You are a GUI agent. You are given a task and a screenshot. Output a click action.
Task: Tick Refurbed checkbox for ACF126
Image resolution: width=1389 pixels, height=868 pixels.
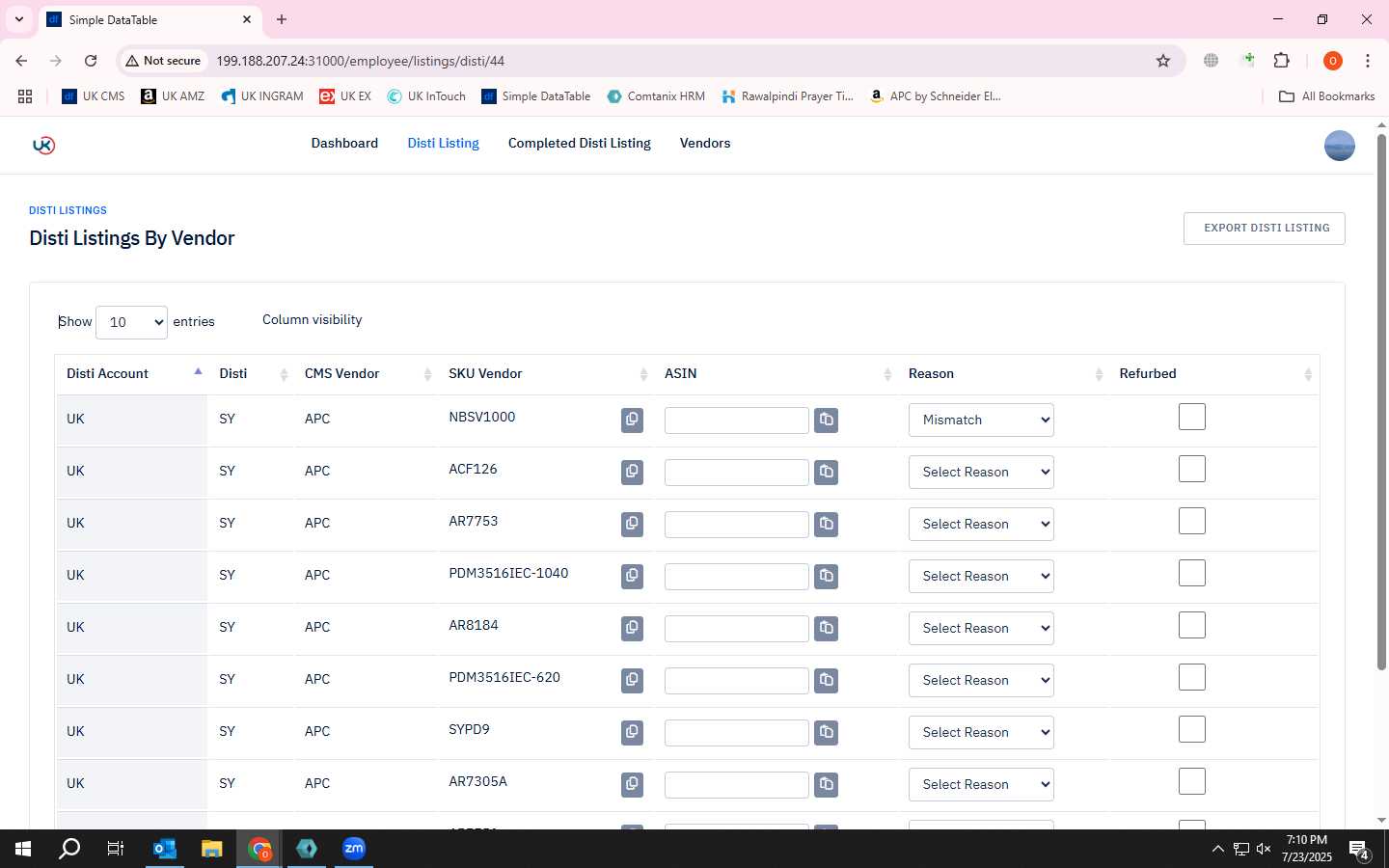click(1192, 469)
